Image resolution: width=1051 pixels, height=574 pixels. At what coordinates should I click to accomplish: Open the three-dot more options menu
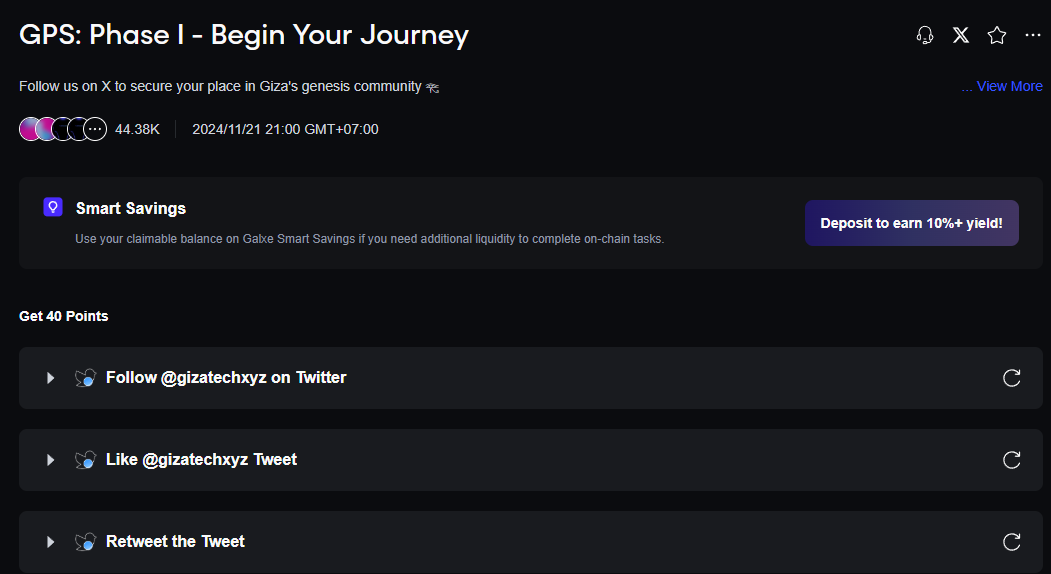pyautogui.click(x=1033, y=36)
